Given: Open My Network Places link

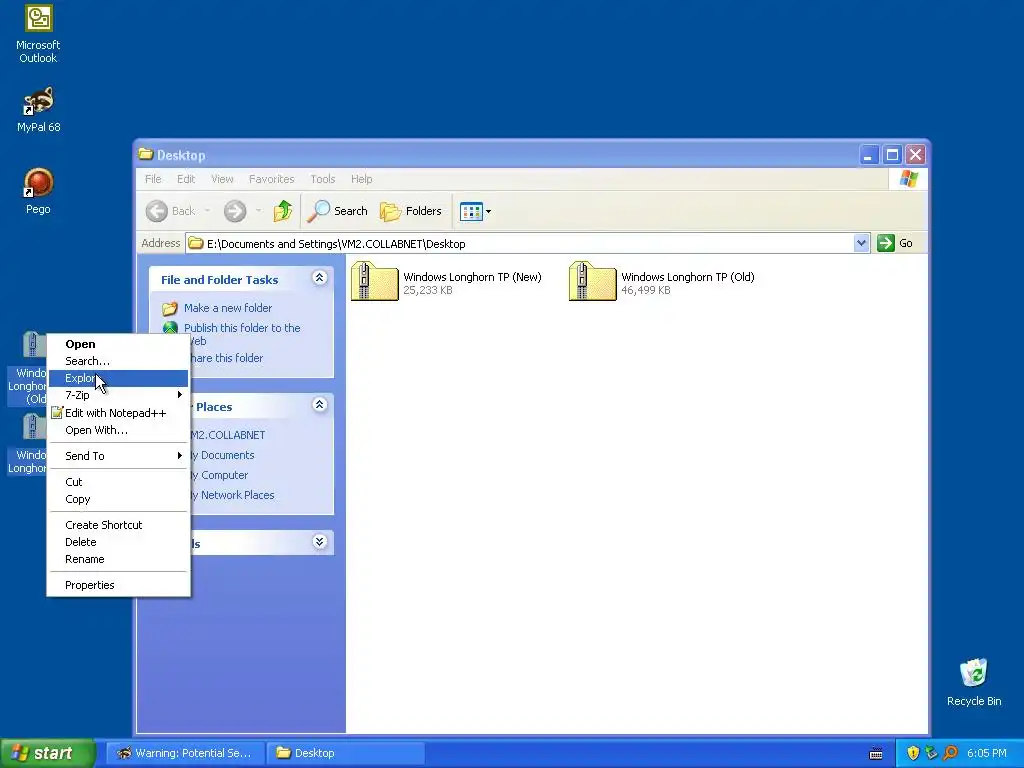Looking at the screenshot, I should point(233,495).
